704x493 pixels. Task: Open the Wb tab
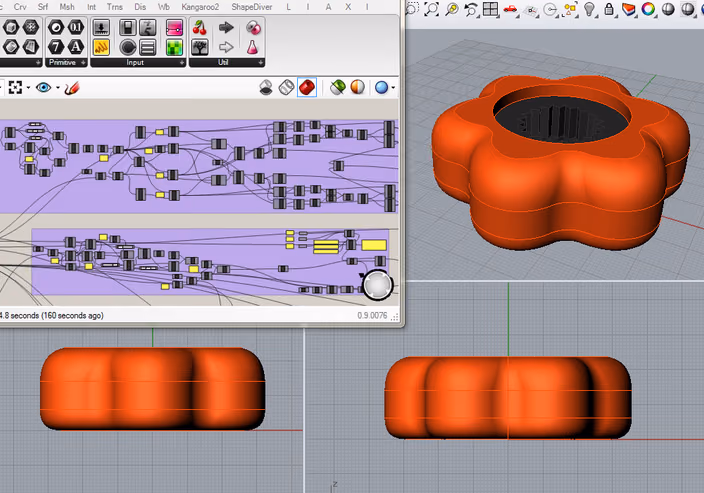pyautogui.click(x=164, y=7)
